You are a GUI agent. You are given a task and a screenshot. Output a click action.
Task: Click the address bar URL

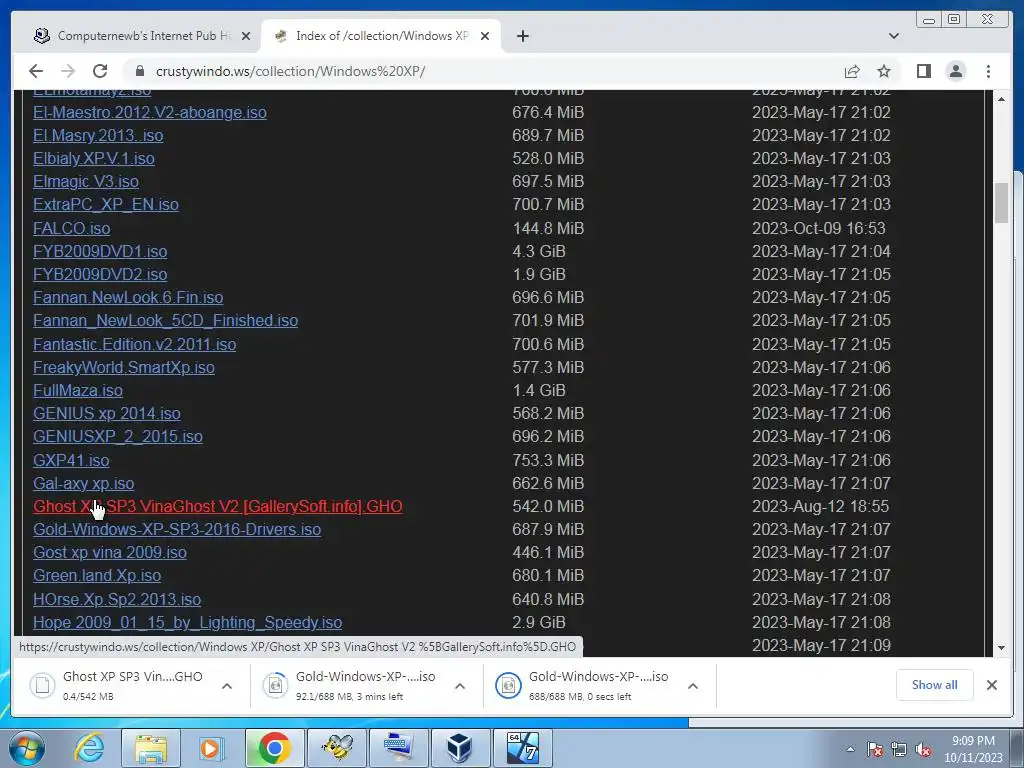291,71
